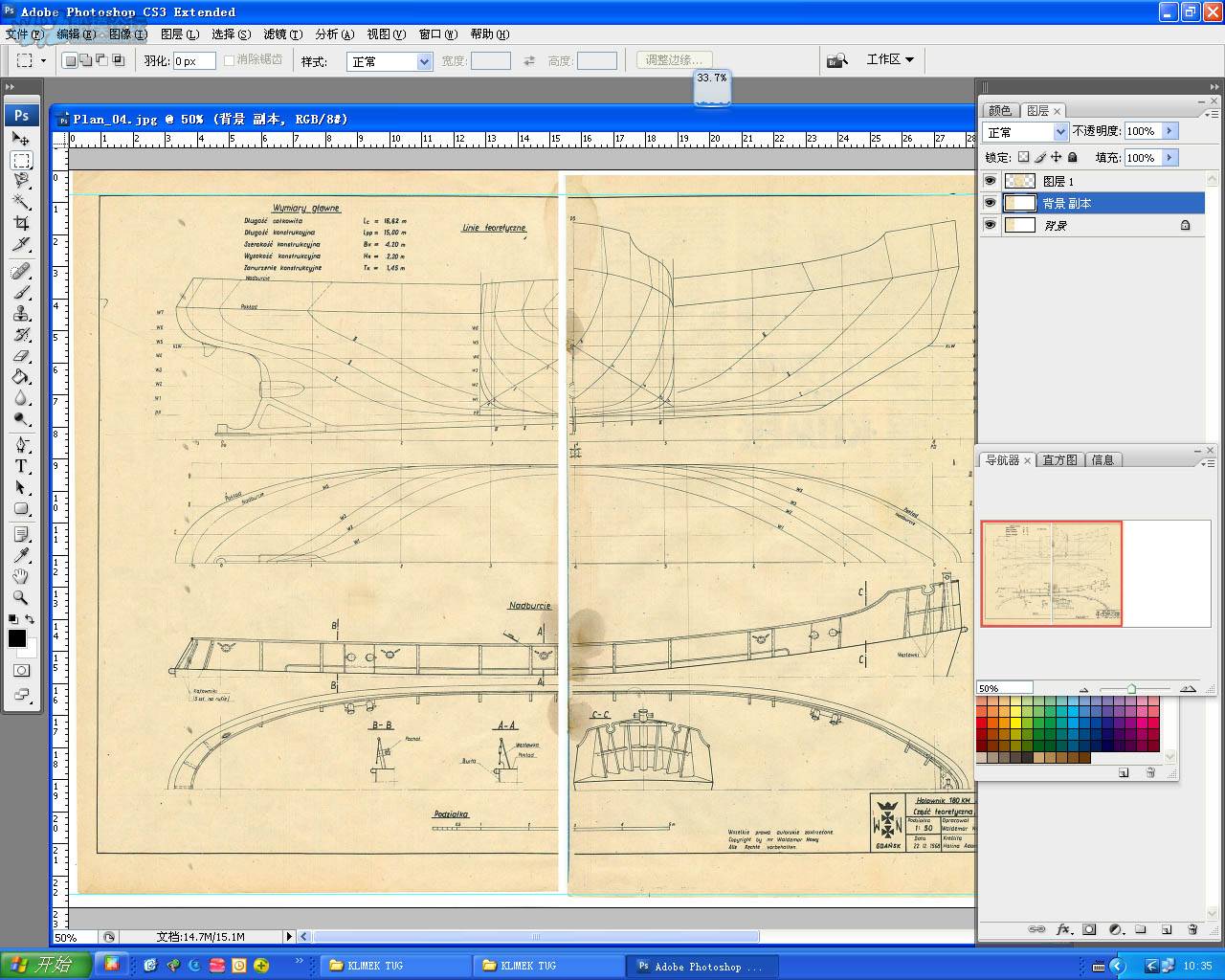Open the layer style fx menu
1225x980 pixels.
1063,929
